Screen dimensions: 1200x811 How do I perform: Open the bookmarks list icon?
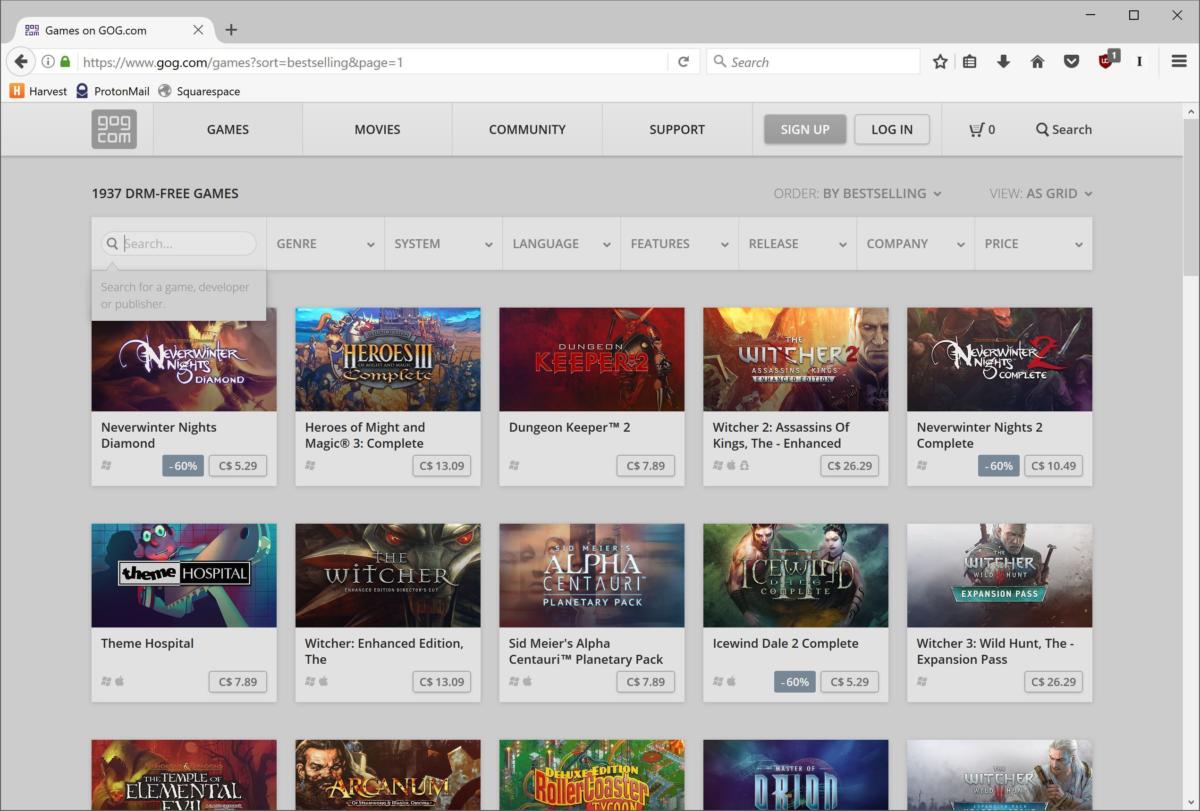969,62
